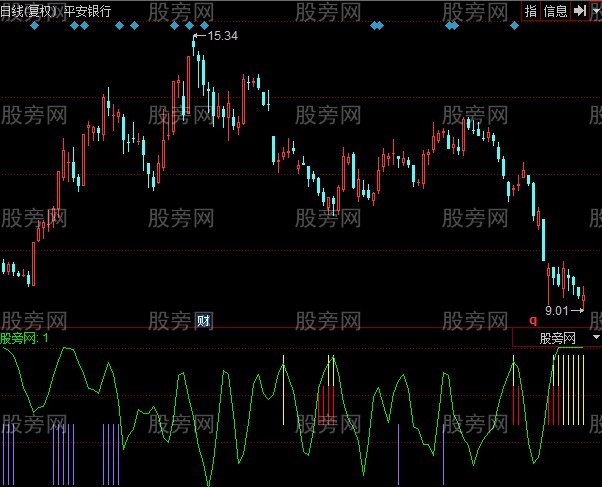Click the 指 indicator button
602x487 pixels.
531,11
